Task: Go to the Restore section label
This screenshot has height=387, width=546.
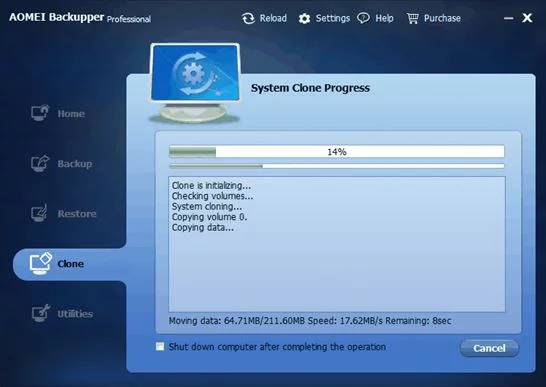Action: (77, 214)
